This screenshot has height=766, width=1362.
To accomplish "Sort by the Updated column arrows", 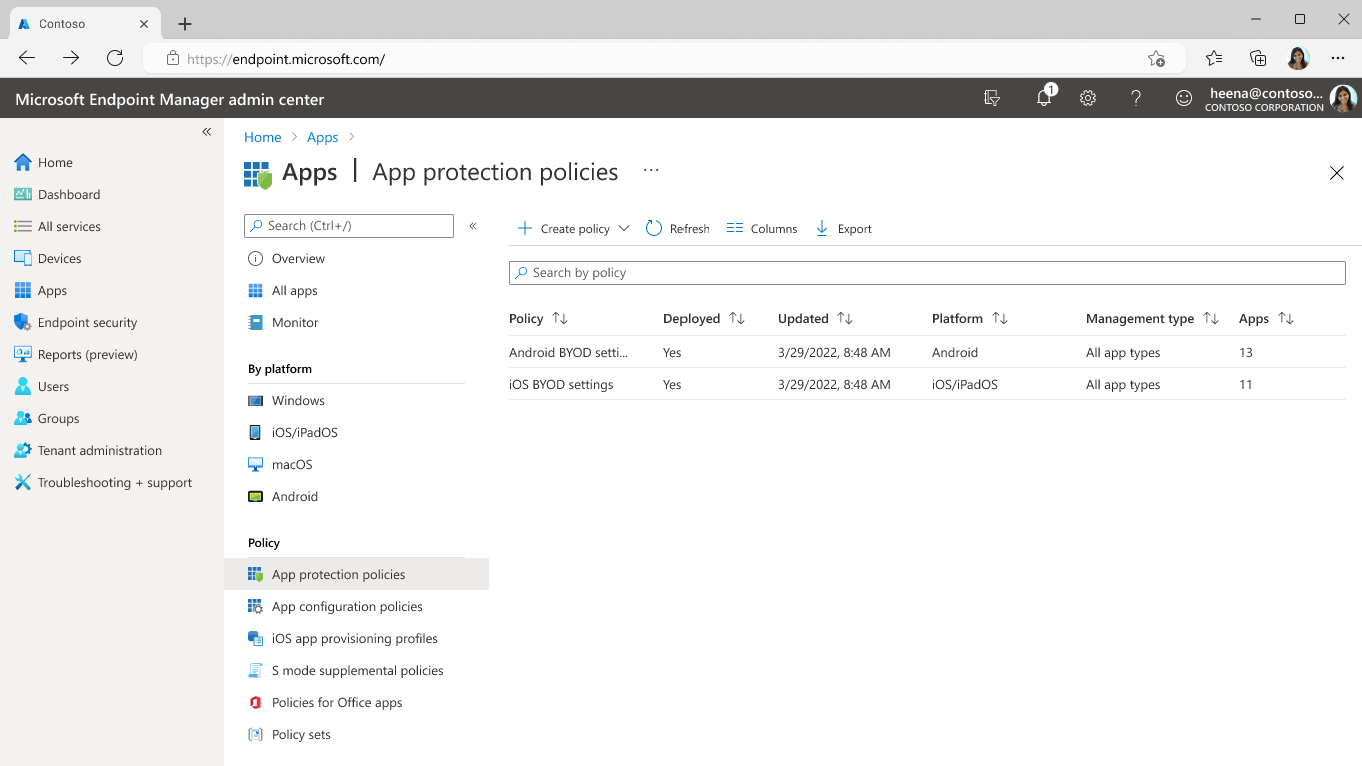I will pyautogui.click(x=845, y=319).
